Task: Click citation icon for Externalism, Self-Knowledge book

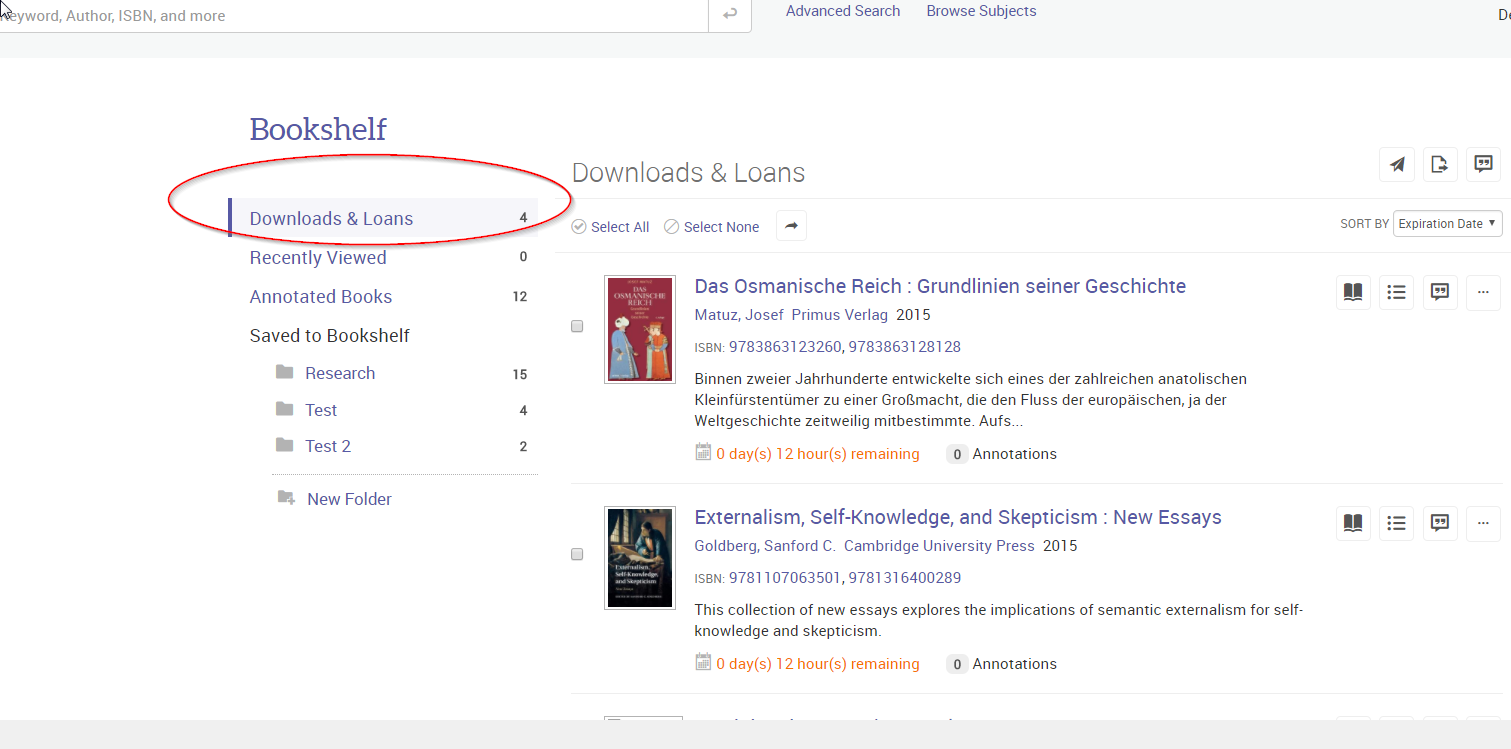Action: 1440,522
